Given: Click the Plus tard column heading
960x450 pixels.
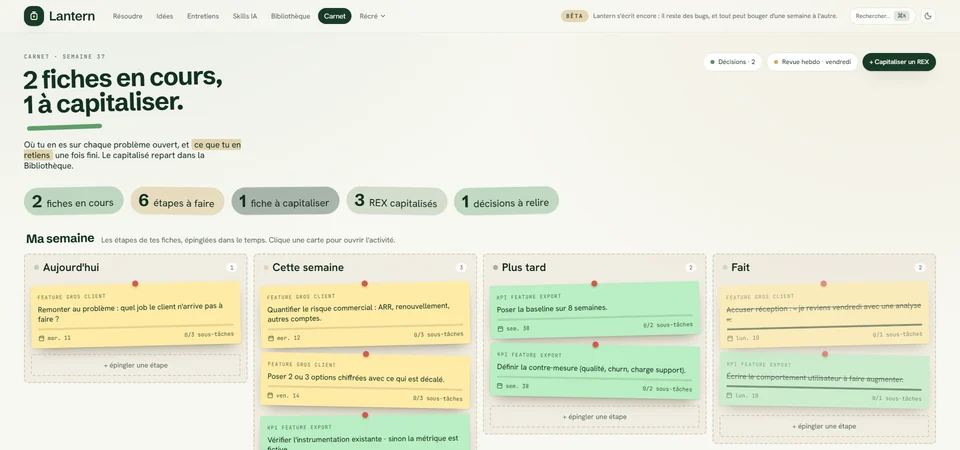Looking at the screenshot, I should click(x=523, y=268).
